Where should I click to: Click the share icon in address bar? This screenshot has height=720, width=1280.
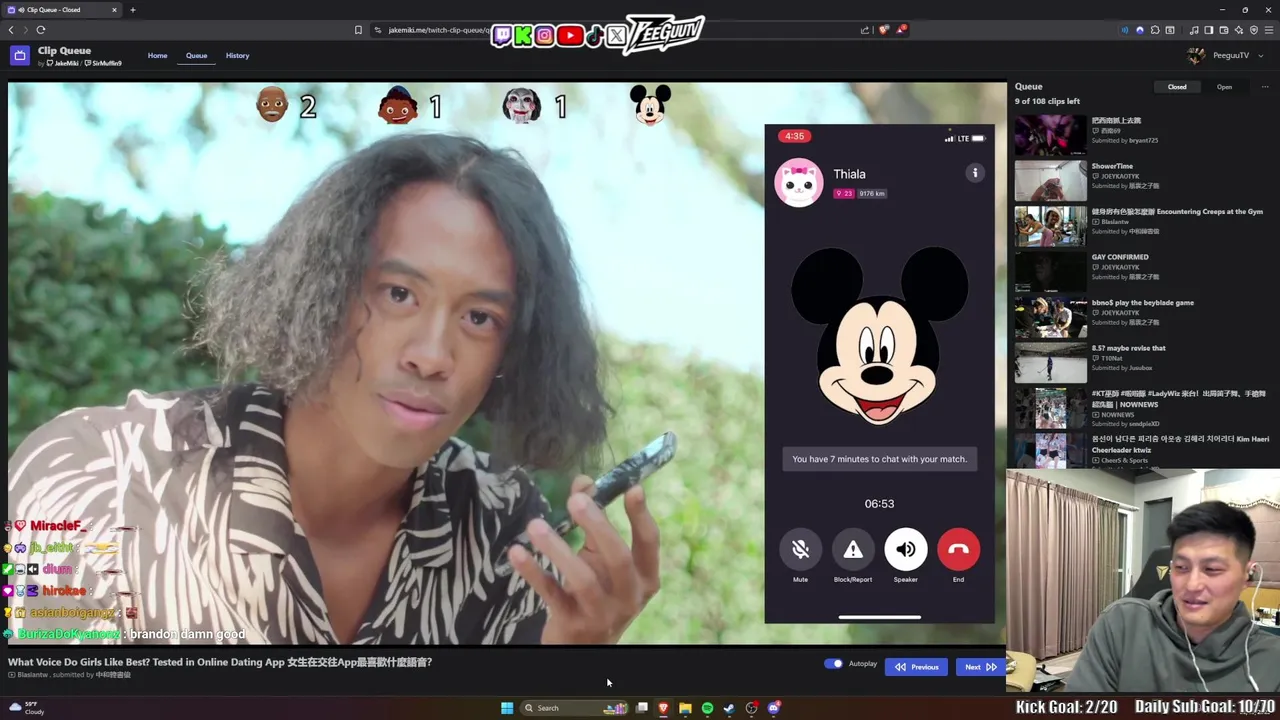point(865,30)
